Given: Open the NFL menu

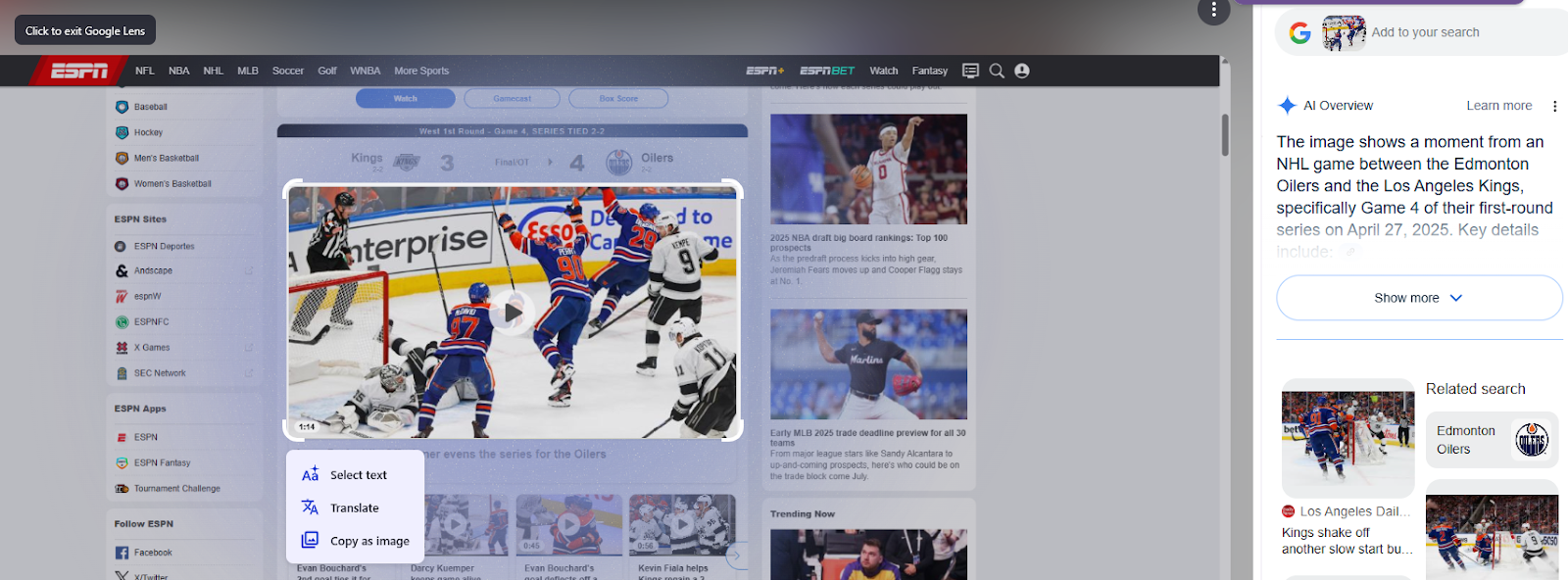Looking at the screenshot, I should tap(145, 71).
